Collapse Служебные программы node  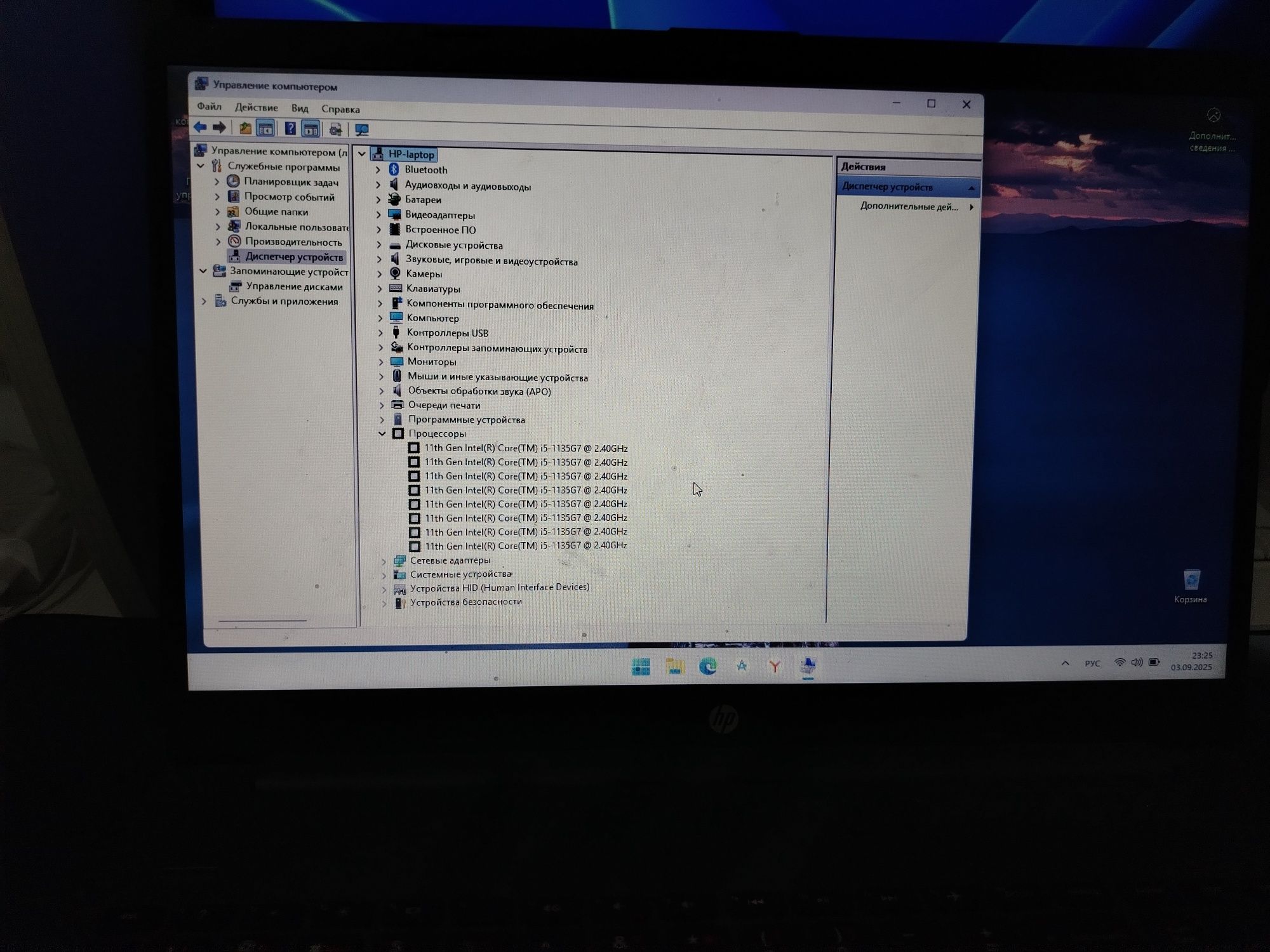(x=201, y=166)
